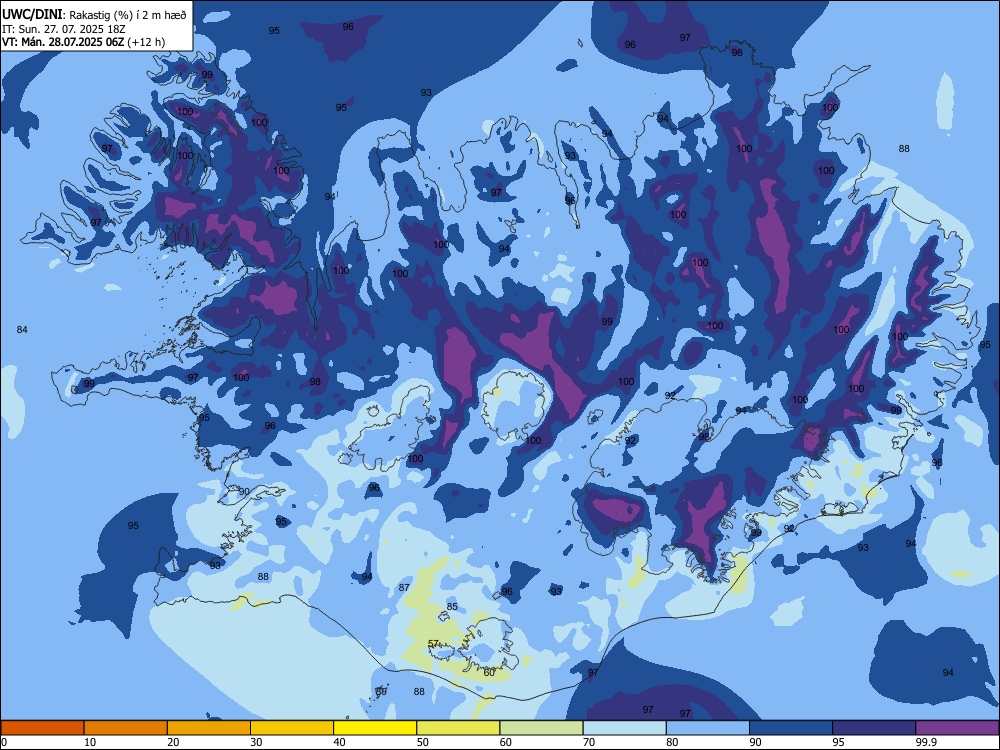This screenshot has width=1000, height=750.
Task: Select the '0' legend scale label
Action: click(4, 742)
